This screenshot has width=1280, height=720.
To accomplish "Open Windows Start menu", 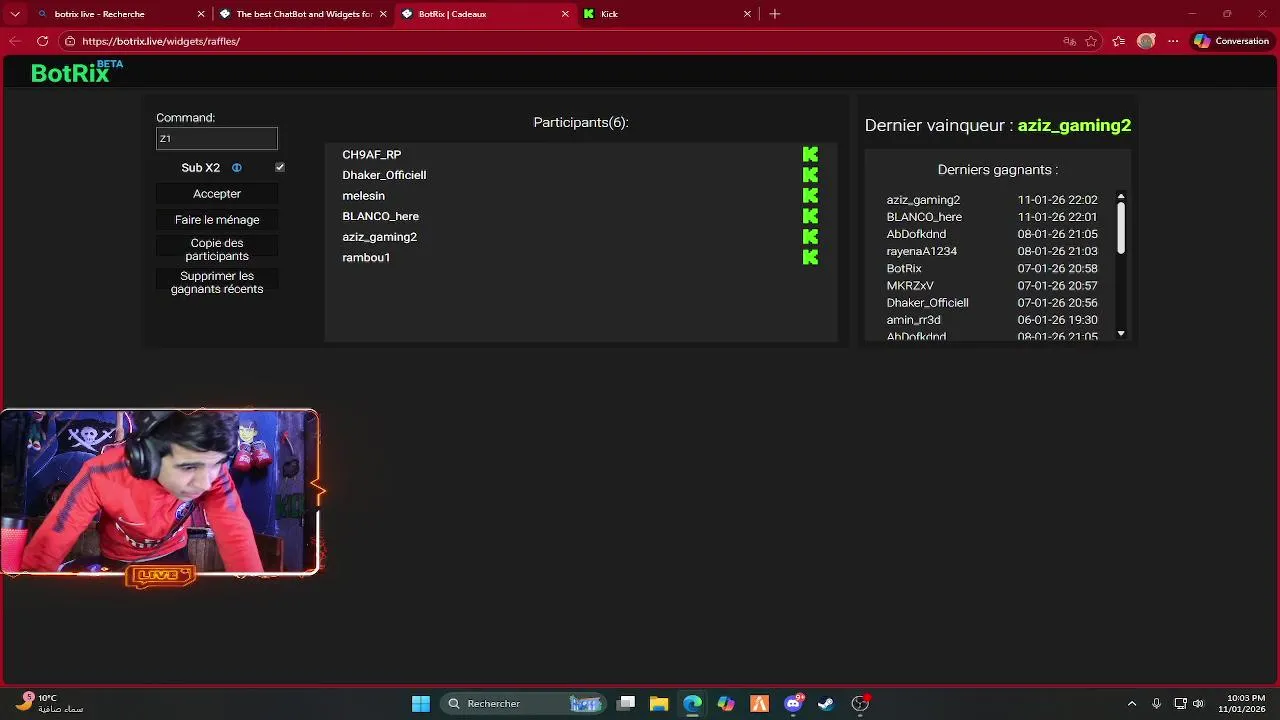I will [421, 704].
